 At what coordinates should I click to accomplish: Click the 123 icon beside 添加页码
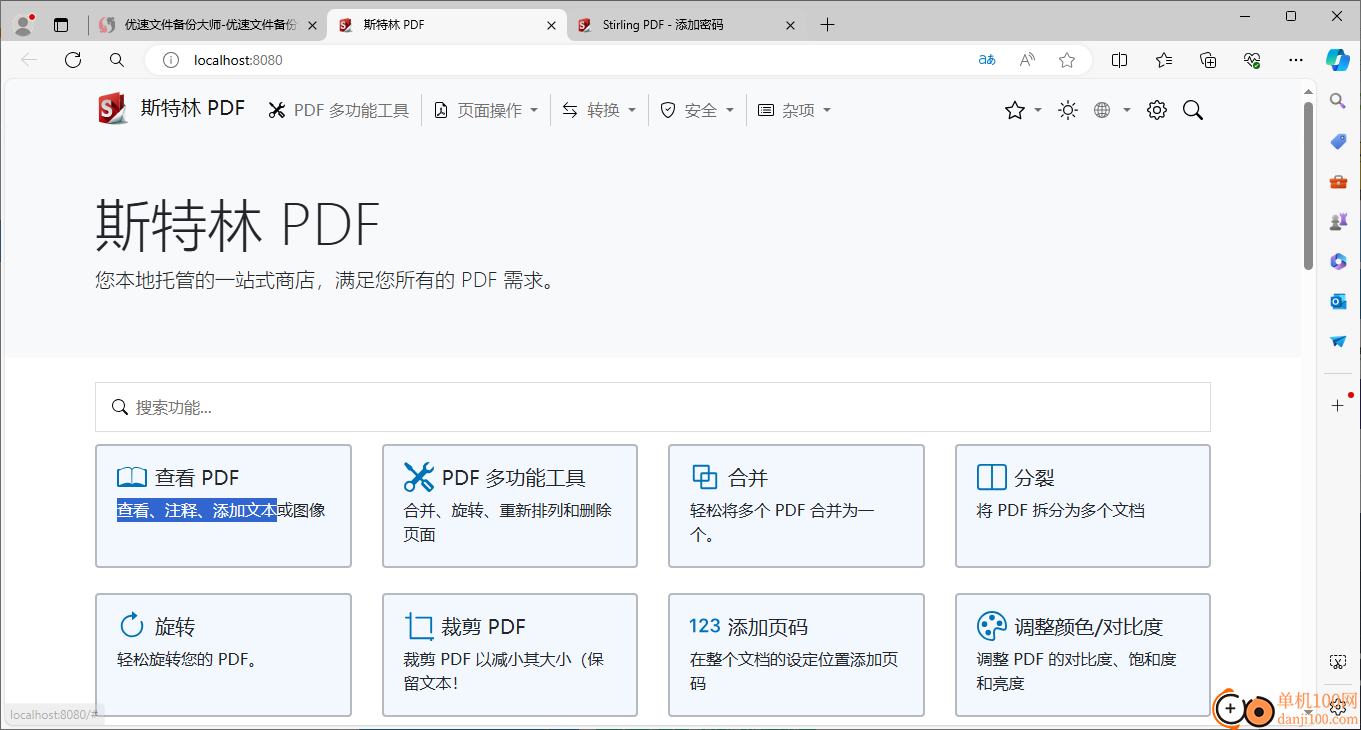point(705,626)
